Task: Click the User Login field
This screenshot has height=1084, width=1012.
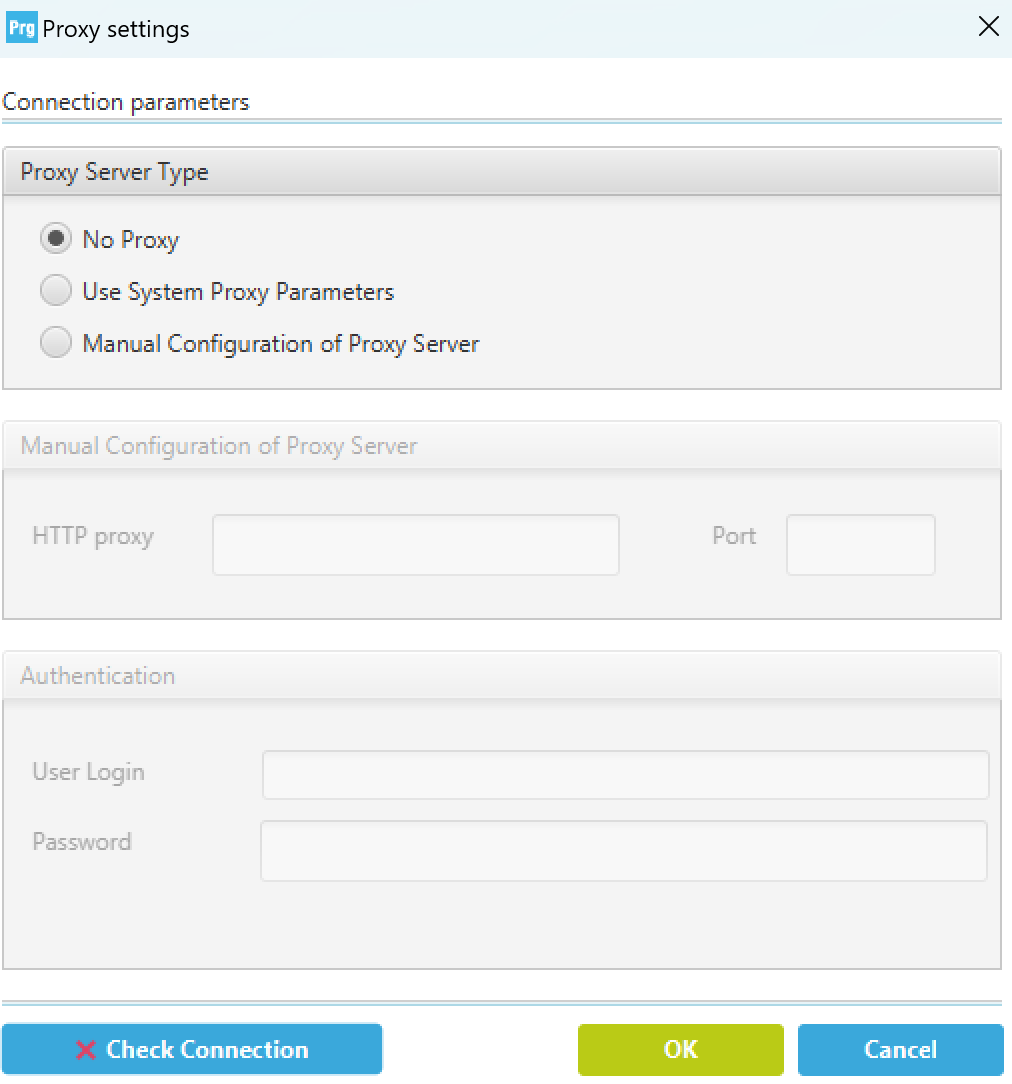Action: point(625,774)
